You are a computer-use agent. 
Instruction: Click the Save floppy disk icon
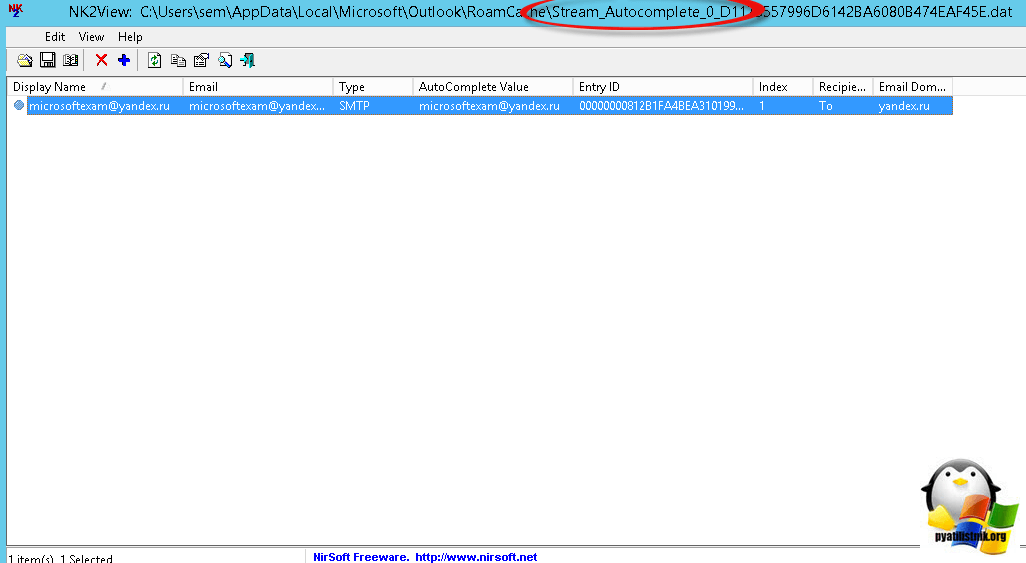pos(47,61)
